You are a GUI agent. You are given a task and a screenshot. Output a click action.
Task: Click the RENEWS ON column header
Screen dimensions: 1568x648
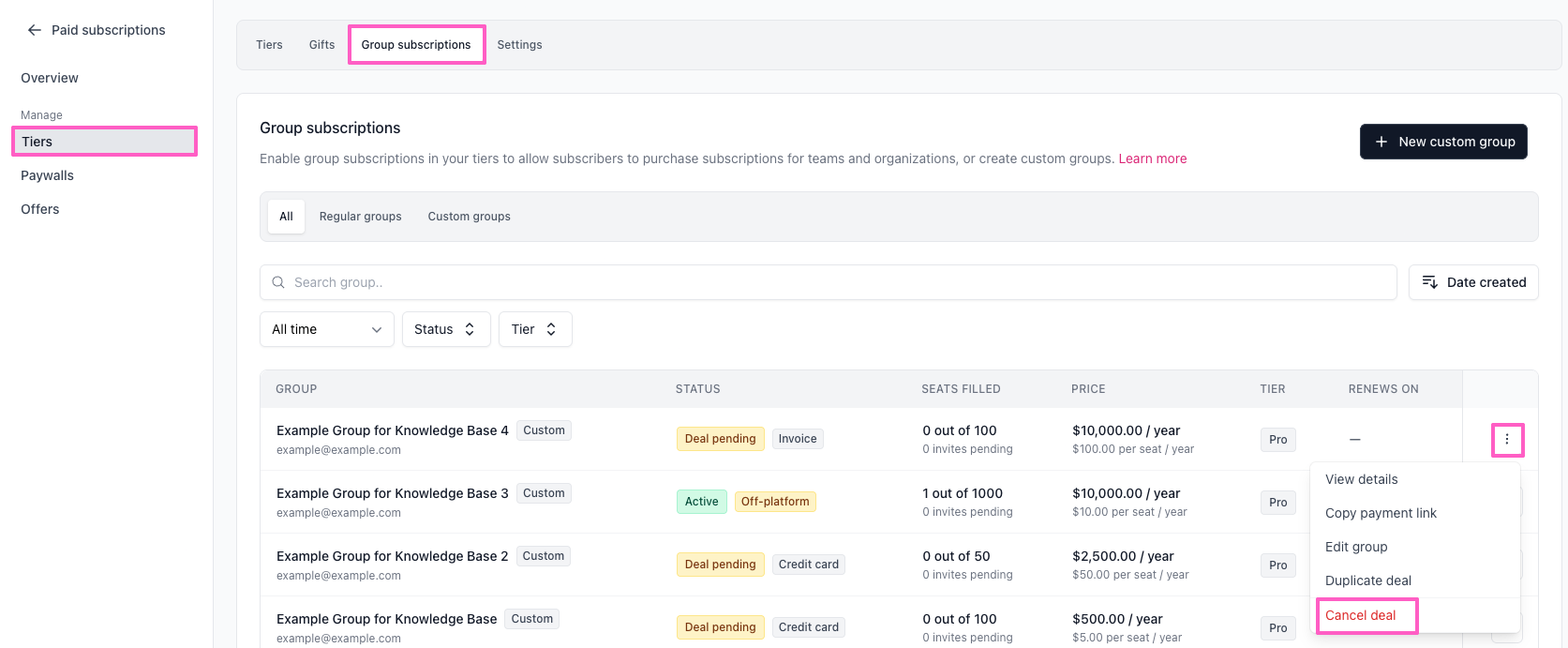(x=1383, y=389)
